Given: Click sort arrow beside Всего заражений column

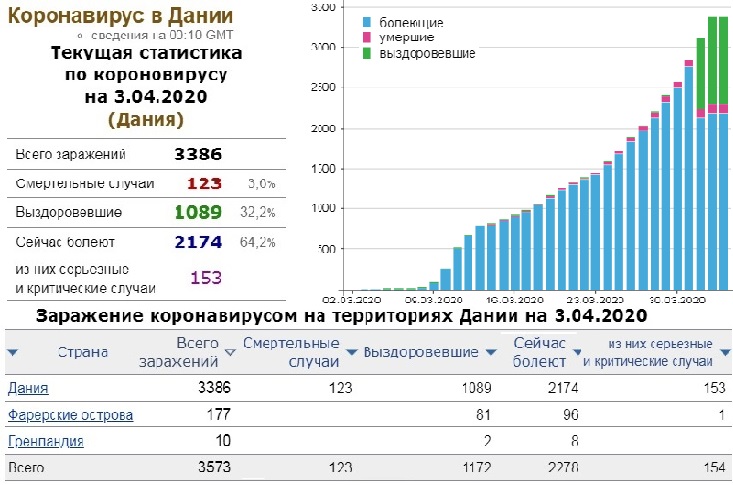Looking at the screenshot, I should pyautogui.click(x=233, y=352).
